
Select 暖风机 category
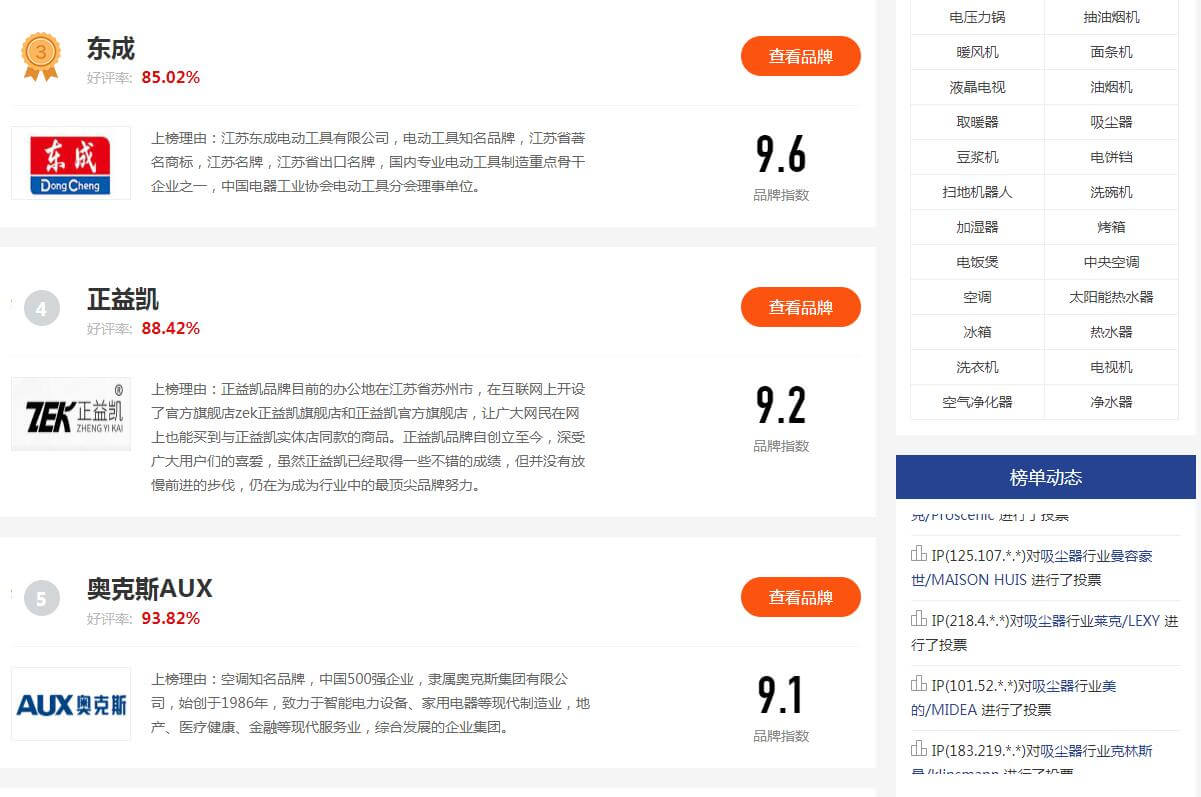[977, 52]
